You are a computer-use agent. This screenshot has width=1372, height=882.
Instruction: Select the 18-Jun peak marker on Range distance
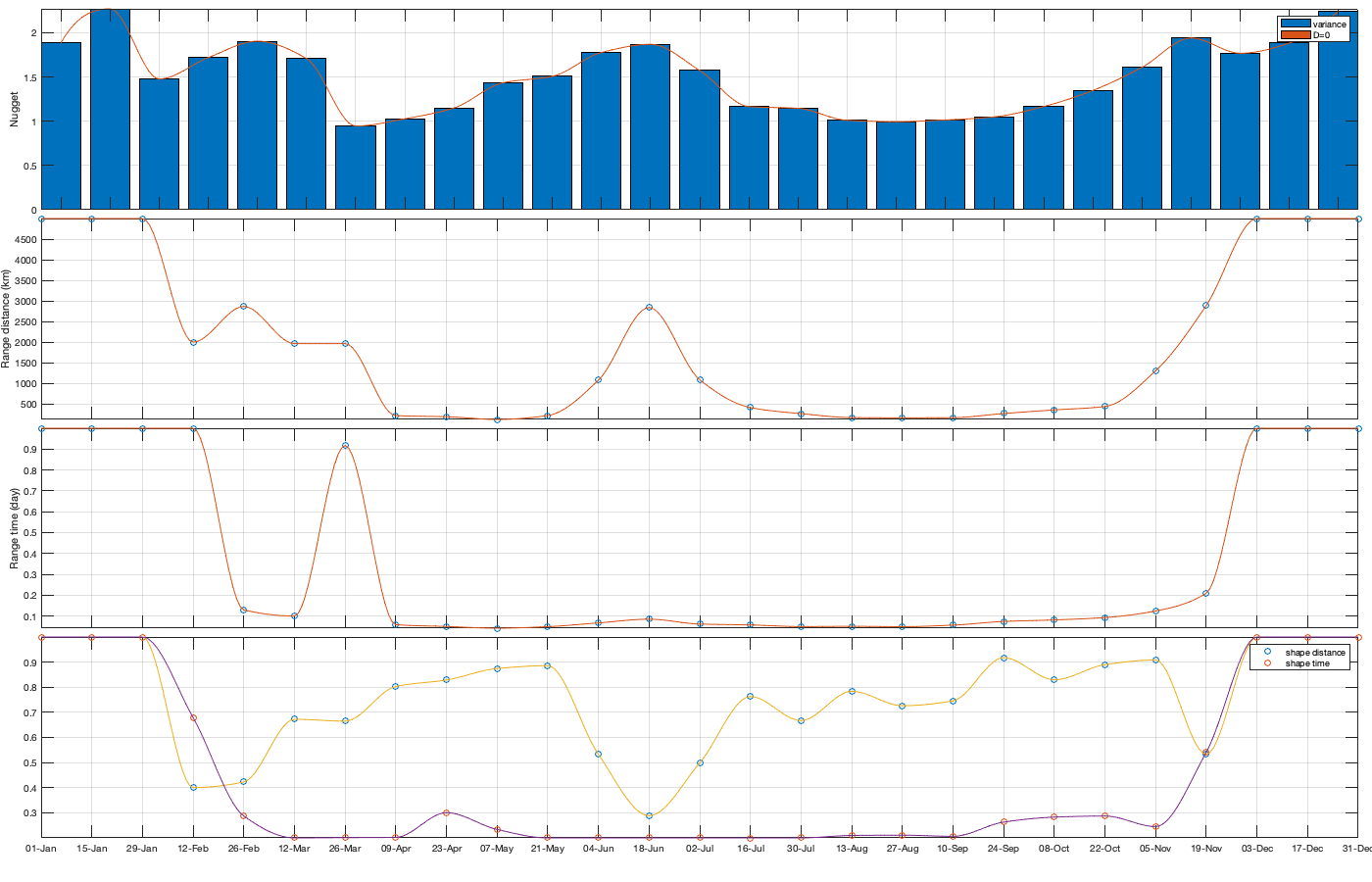649,308
